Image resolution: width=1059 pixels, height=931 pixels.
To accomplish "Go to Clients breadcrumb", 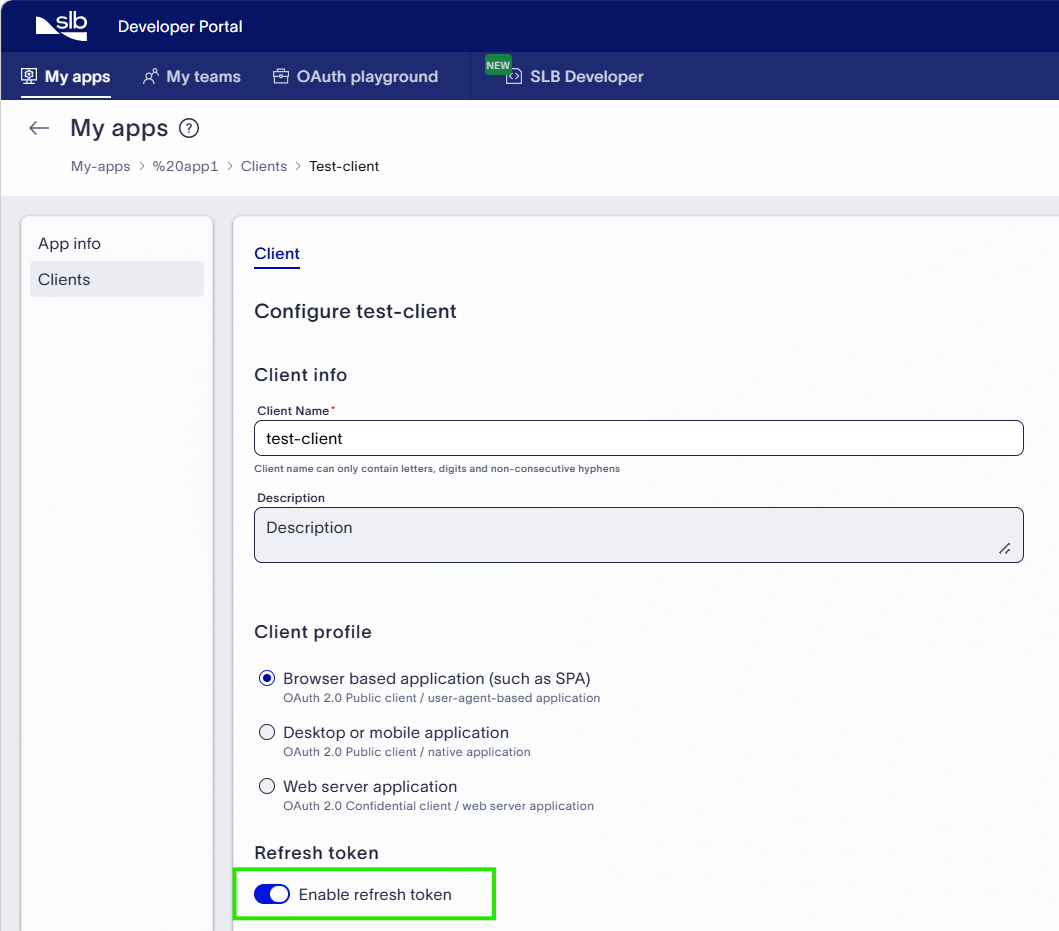I will (264, 166).
